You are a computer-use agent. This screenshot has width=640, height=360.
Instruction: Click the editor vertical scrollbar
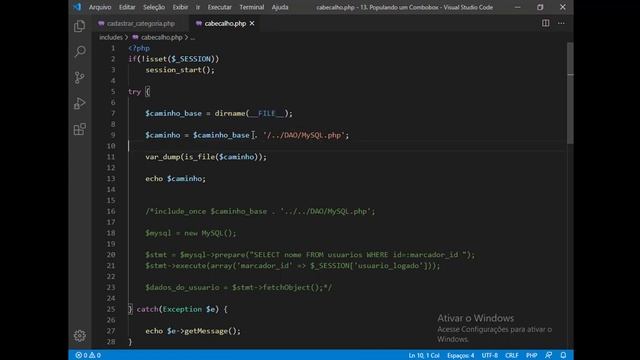[570, 93]
